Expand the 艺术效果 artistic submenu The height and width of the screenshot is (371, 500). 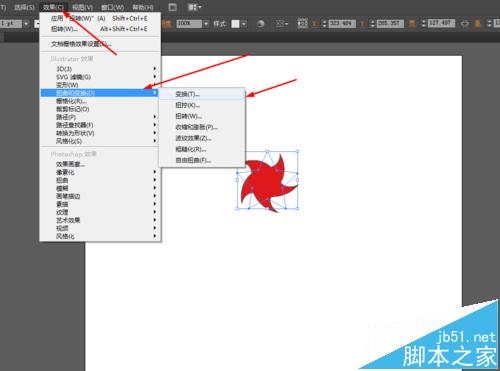click(x=100, y=220)
